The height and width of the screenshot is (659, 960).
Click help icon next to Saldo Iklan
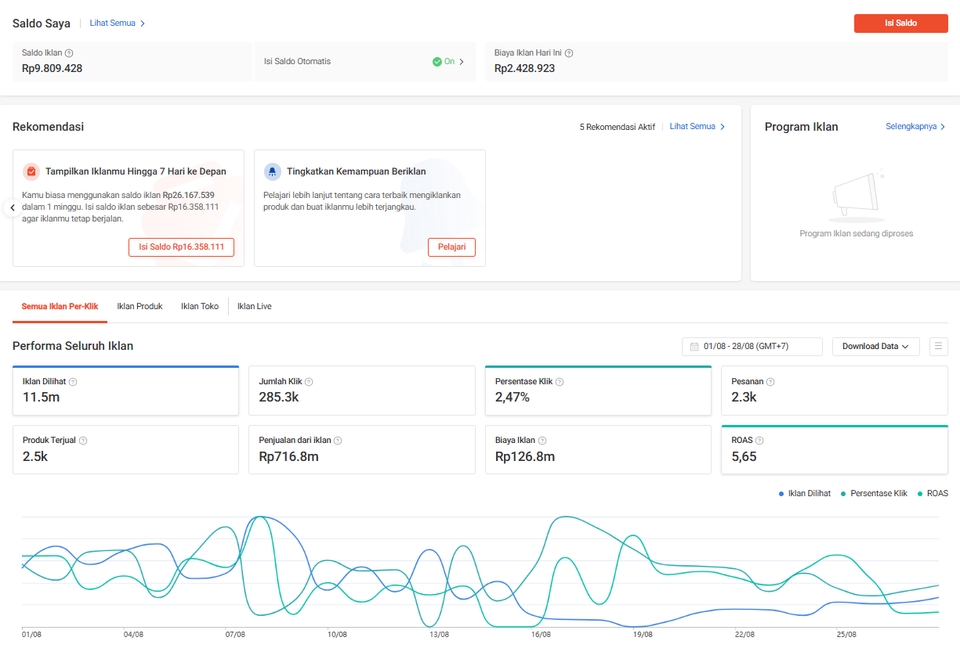(69, 53)
